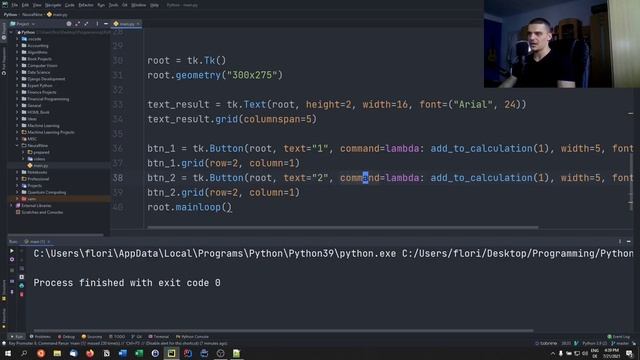The width and height of the screenshot is (640, 360).
Task: Open the Refactor menu
Action: coord(86,5)
